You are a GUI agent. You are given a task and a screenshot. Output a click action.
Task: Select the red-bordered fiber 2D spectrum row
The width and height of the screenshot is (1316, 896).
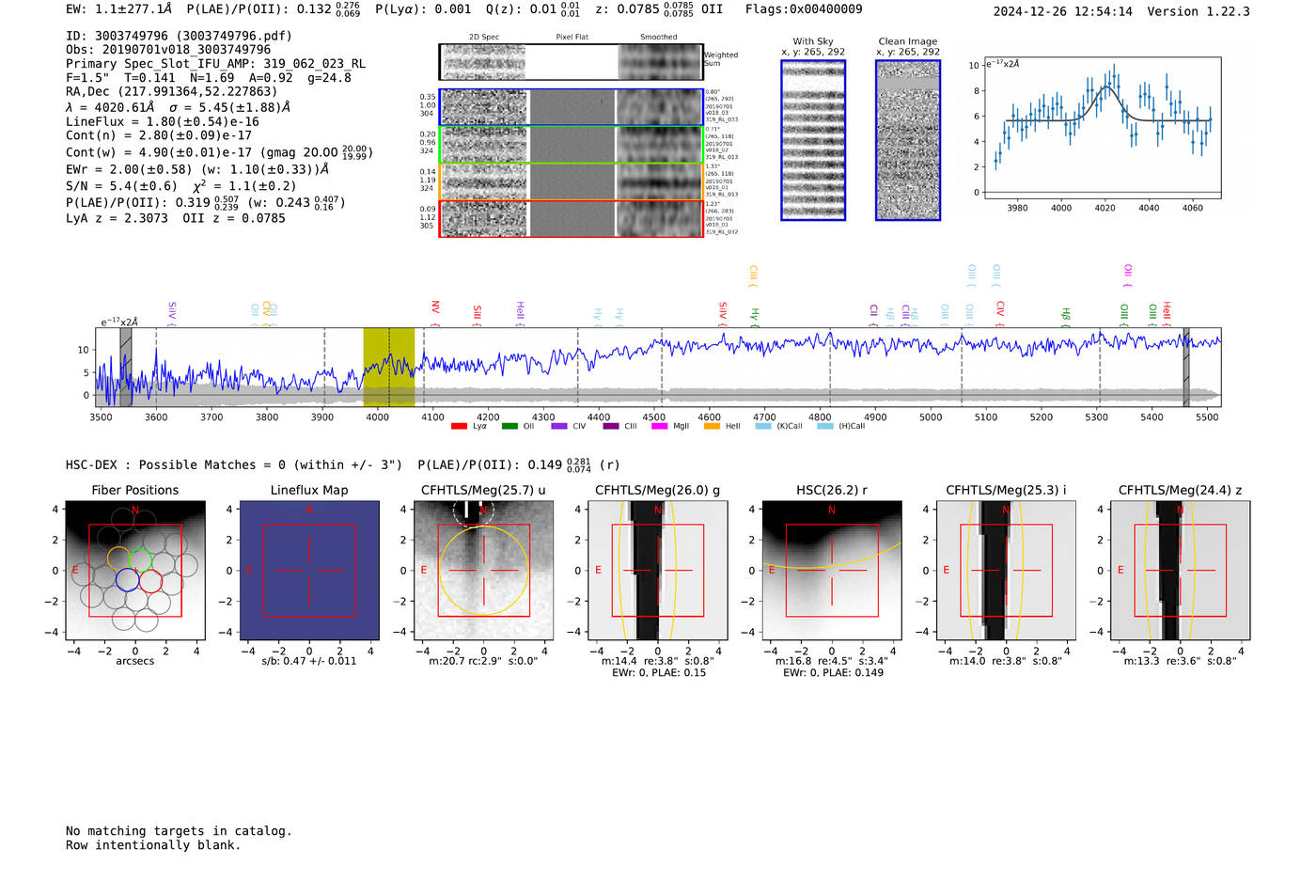click(571, 218)
